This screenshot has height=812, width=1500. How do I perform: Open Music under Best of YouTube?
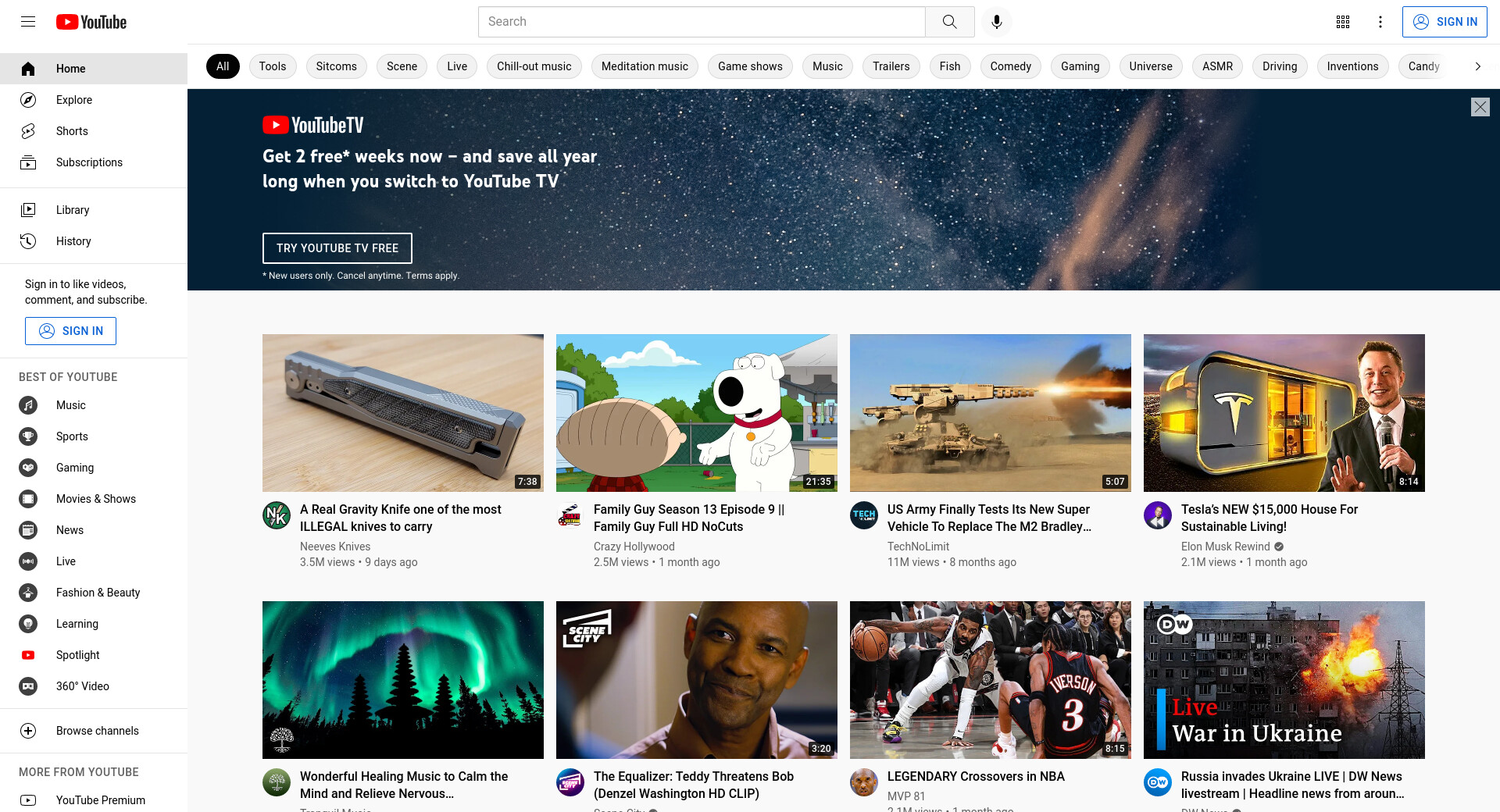[x=94, y=405]
